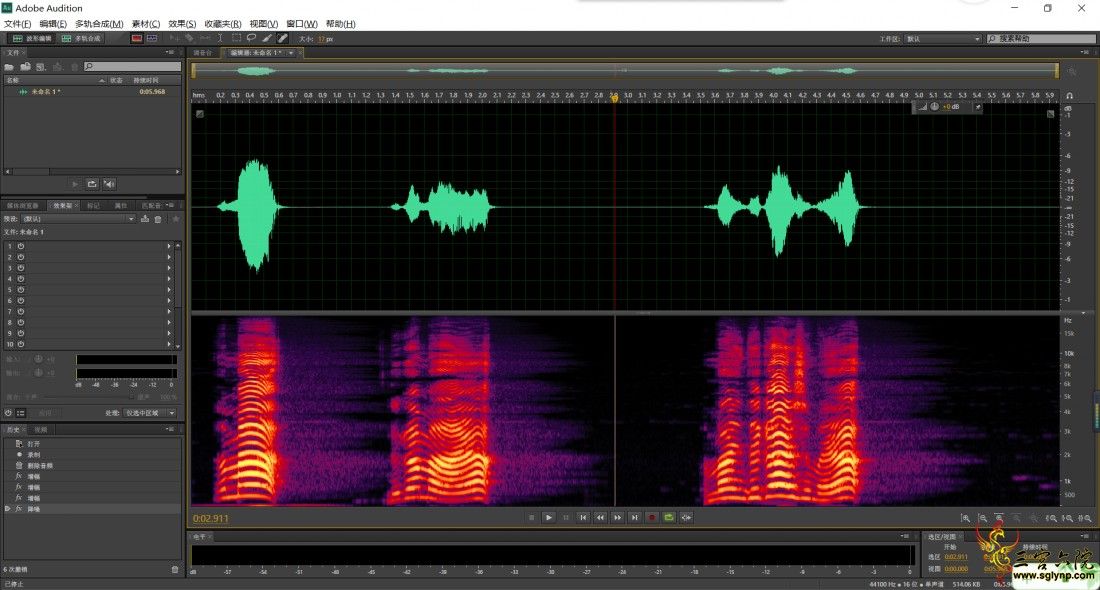Click playhead marker on timeline ruler
Screen dimensions: 1100x590
click(x=615, y=98)
